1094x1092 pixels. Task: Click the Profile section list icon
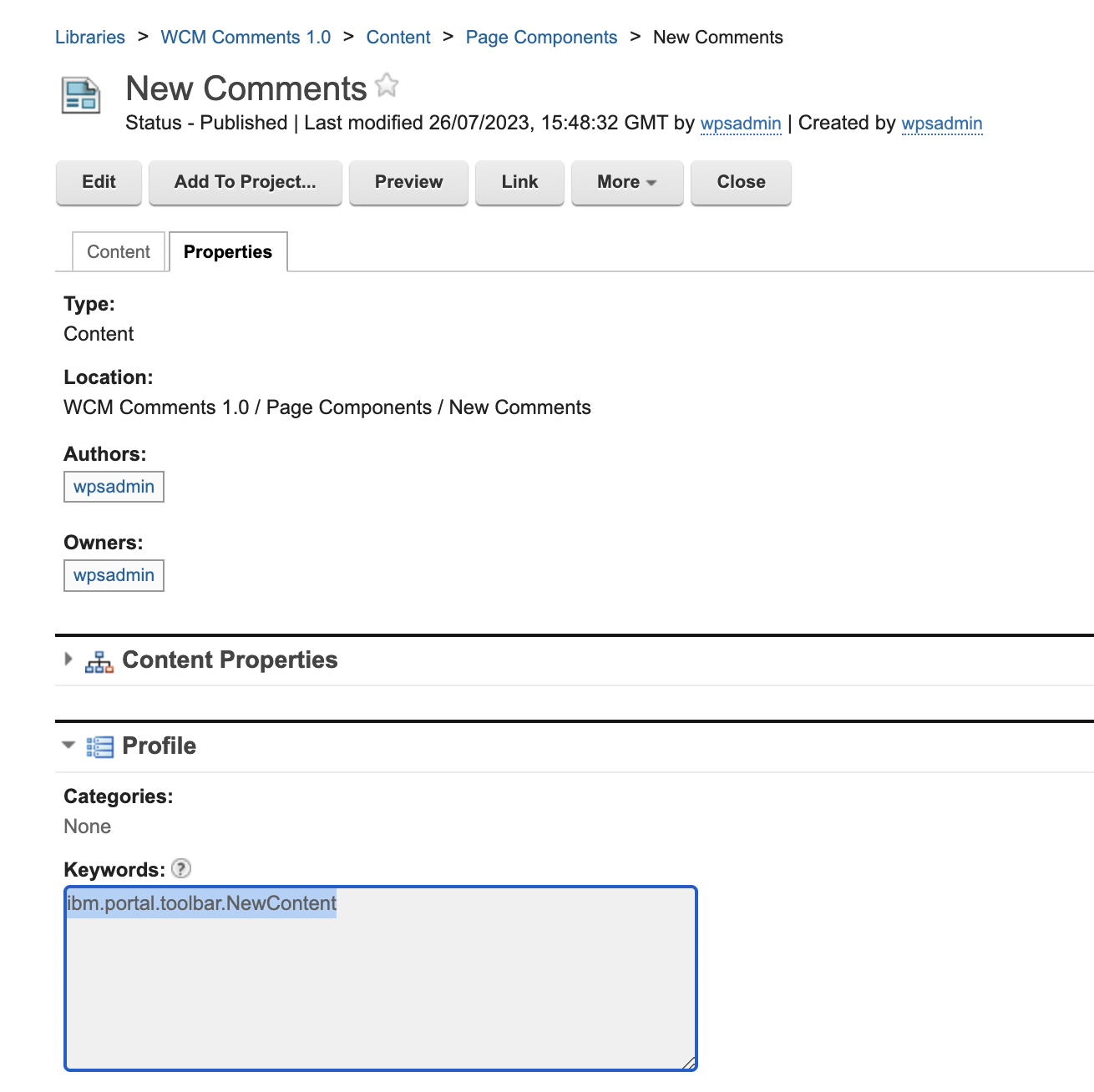(99, 746)
